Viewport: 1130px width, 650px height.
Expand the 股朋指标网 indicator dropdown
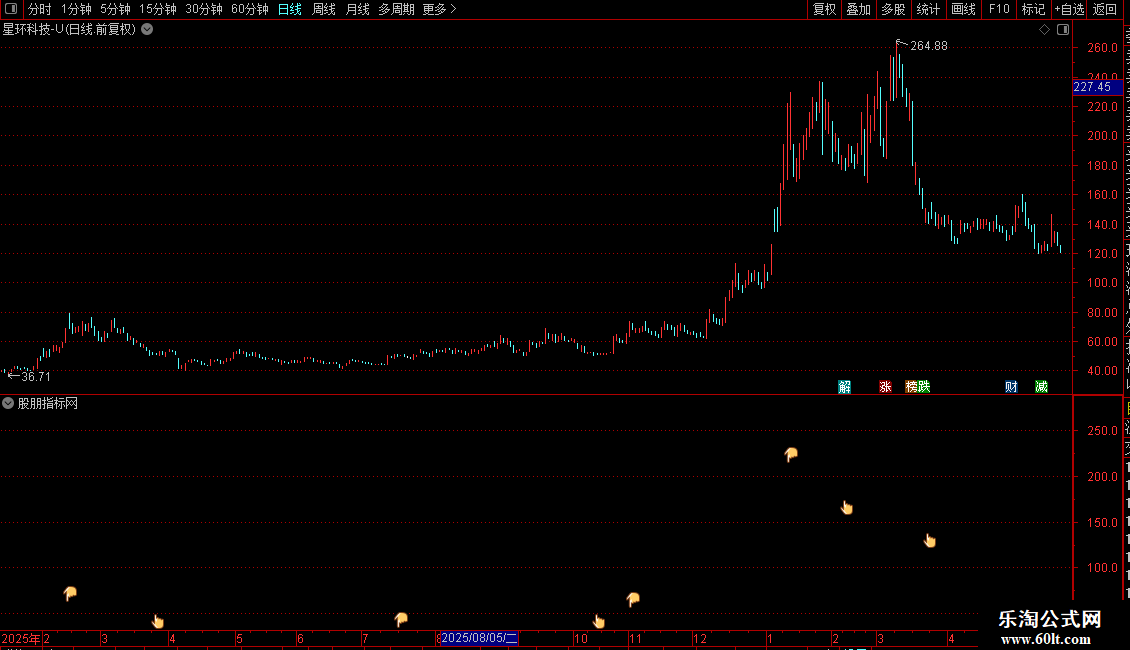(x=8, y=404)
